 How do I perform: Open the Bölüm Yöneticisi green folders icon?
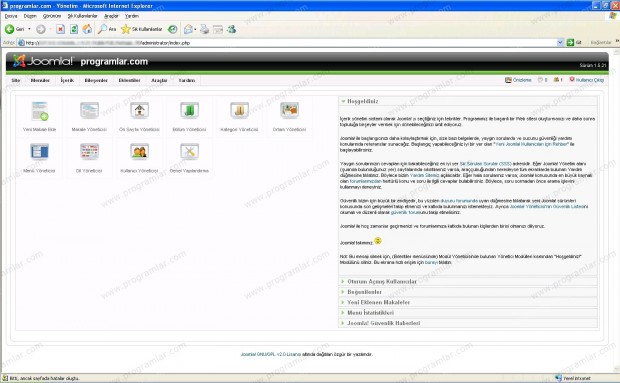[x=189, y=111]
